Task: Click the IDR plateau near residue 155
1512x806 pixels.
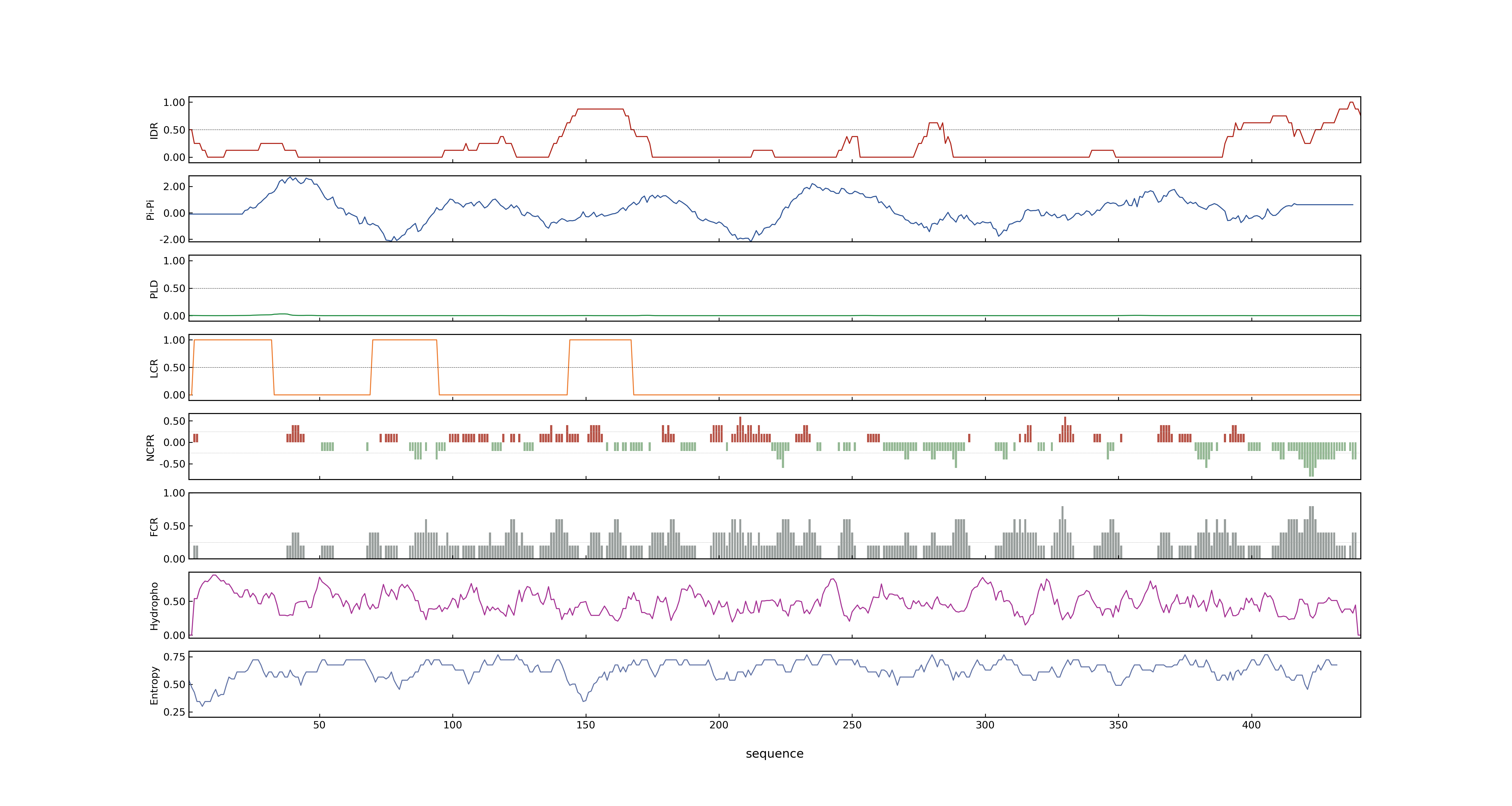Action: [600, 109]
